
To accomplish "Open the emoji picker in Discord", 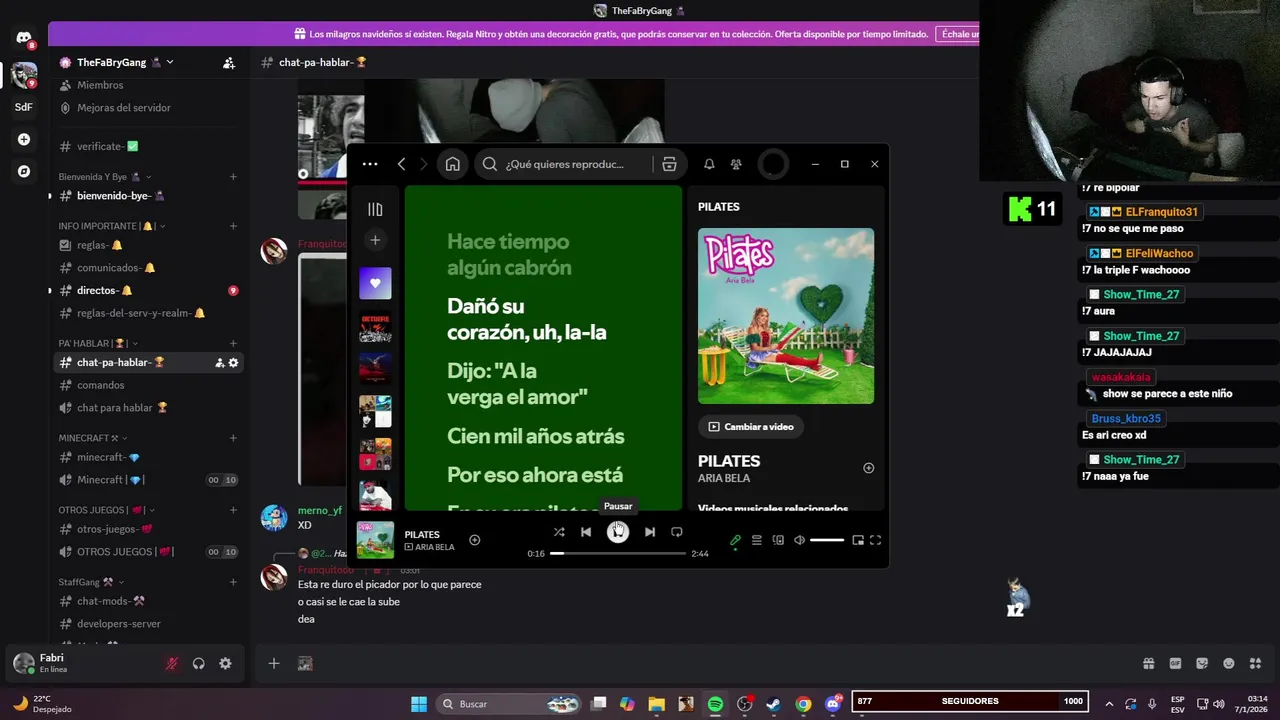I will click(x=1229, y=663).
